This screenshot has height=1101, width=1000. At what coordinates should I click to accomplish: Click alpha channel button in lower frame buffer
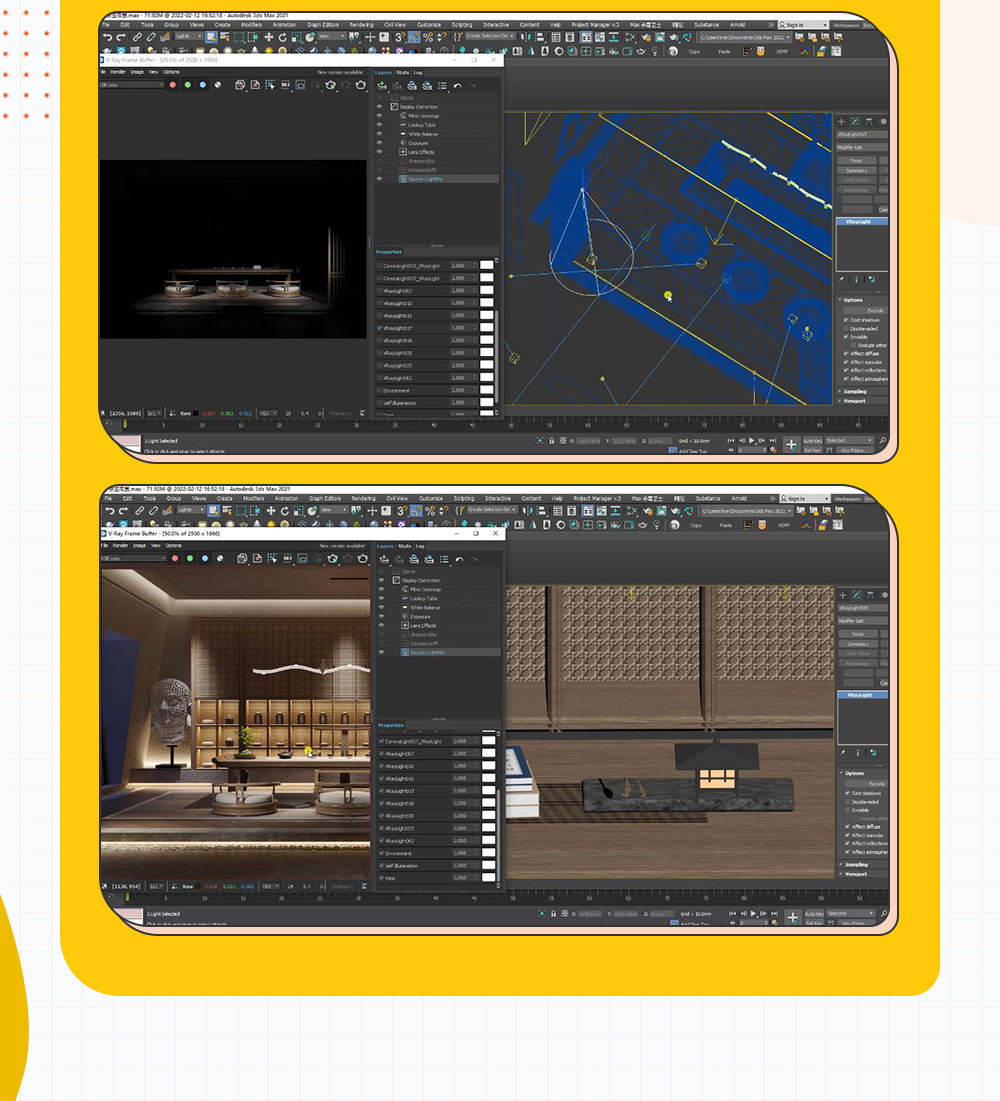(220, 558)
